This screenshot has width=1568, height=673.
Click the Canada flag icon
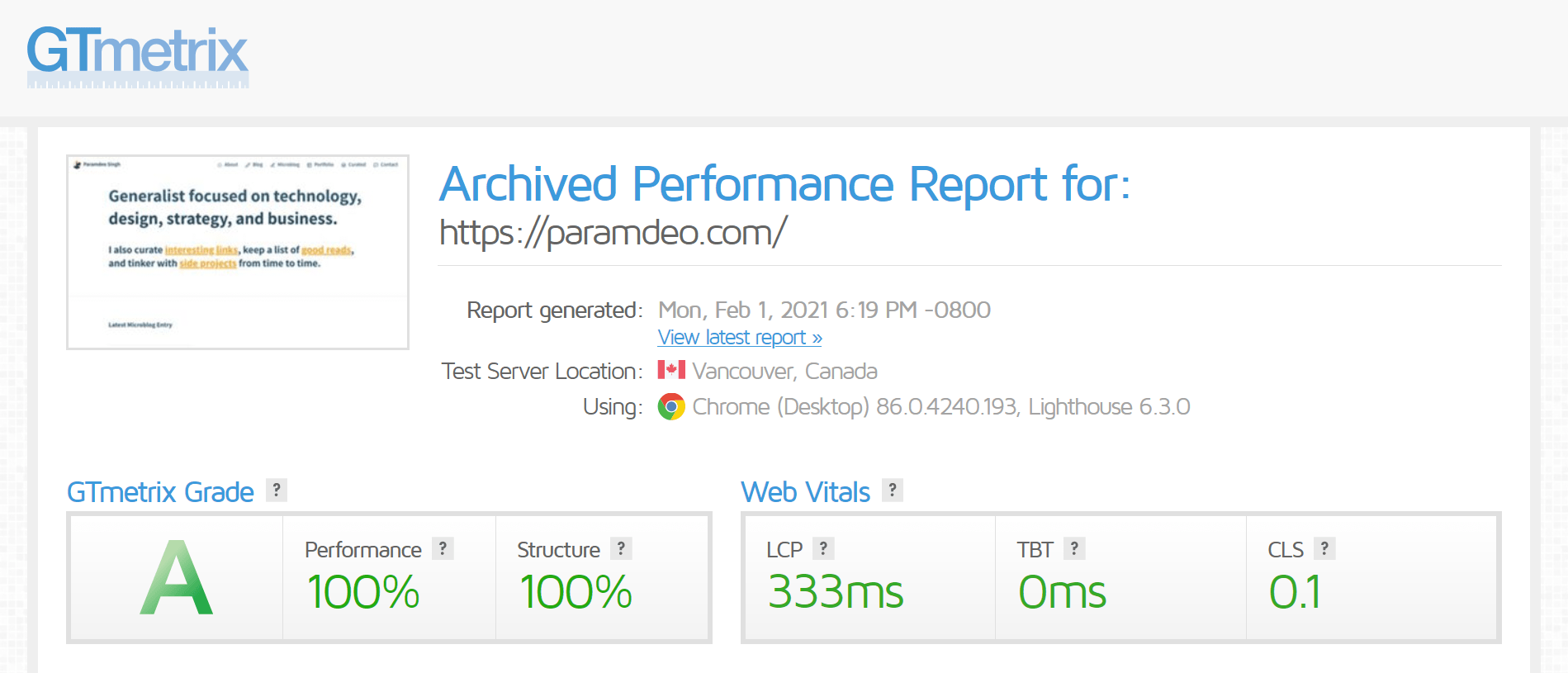click(671, 370)
